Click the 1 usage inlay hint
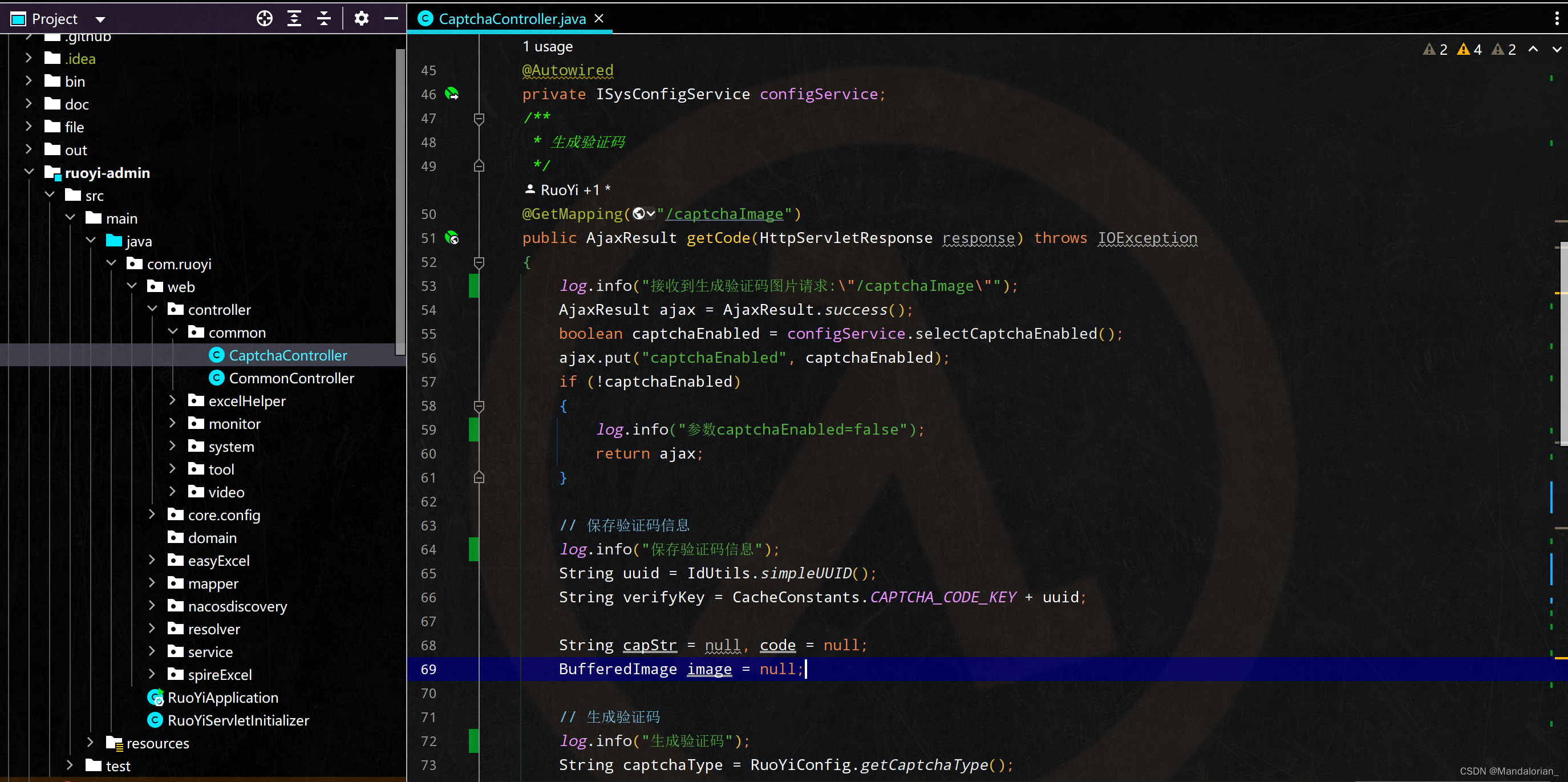This screenshot has height=782, width=1568. point(547,47)
